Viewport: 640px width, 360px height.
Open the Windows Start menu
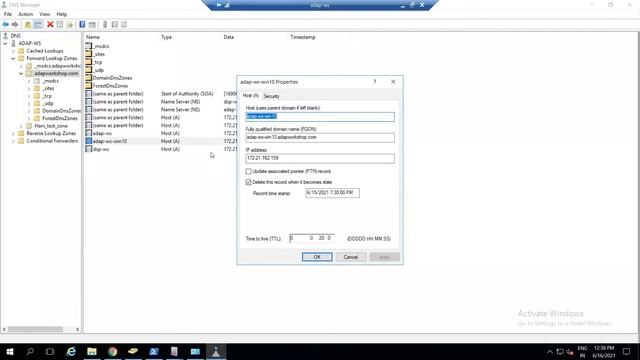pos(10,351)
